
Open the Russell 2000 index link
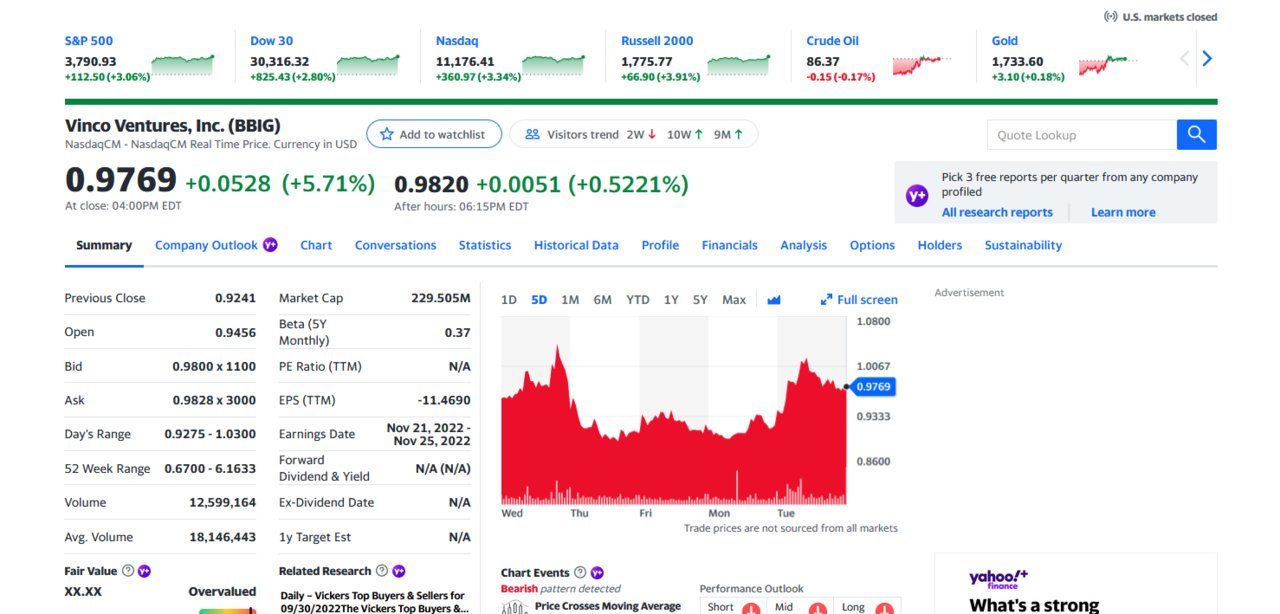pos(657,41)
